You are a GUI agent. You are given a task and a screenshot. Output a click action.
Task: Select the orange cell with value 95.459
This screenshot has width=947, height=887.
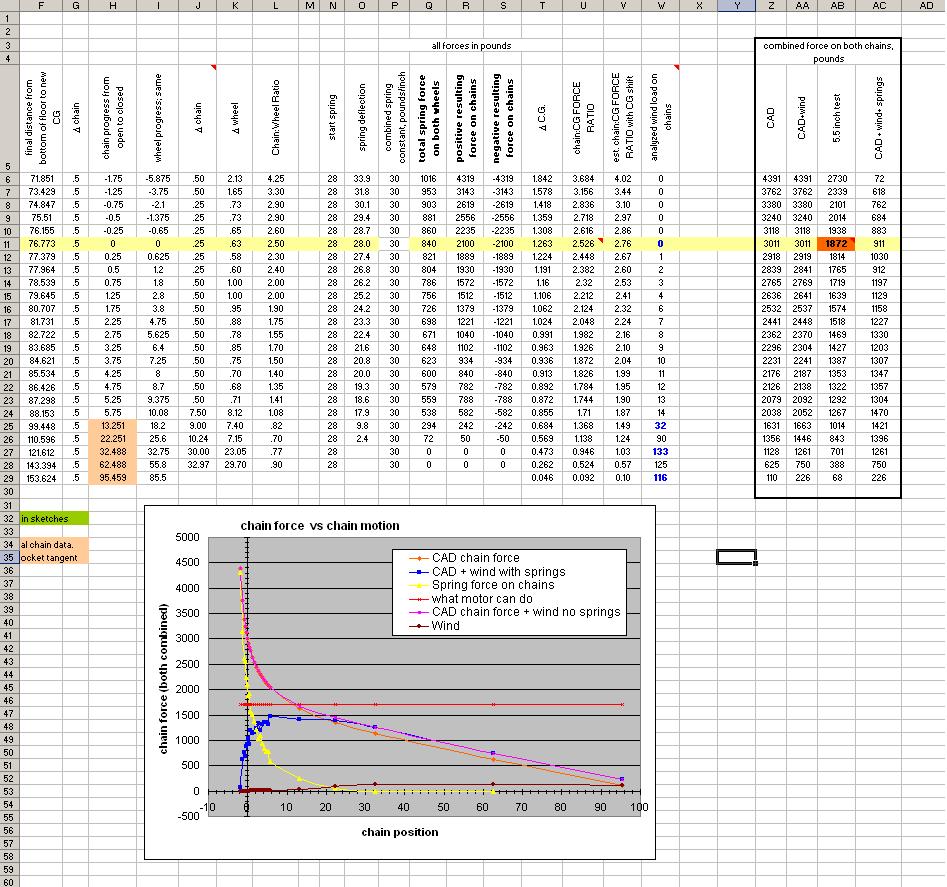pyautogui.click(x=111, y=478)
